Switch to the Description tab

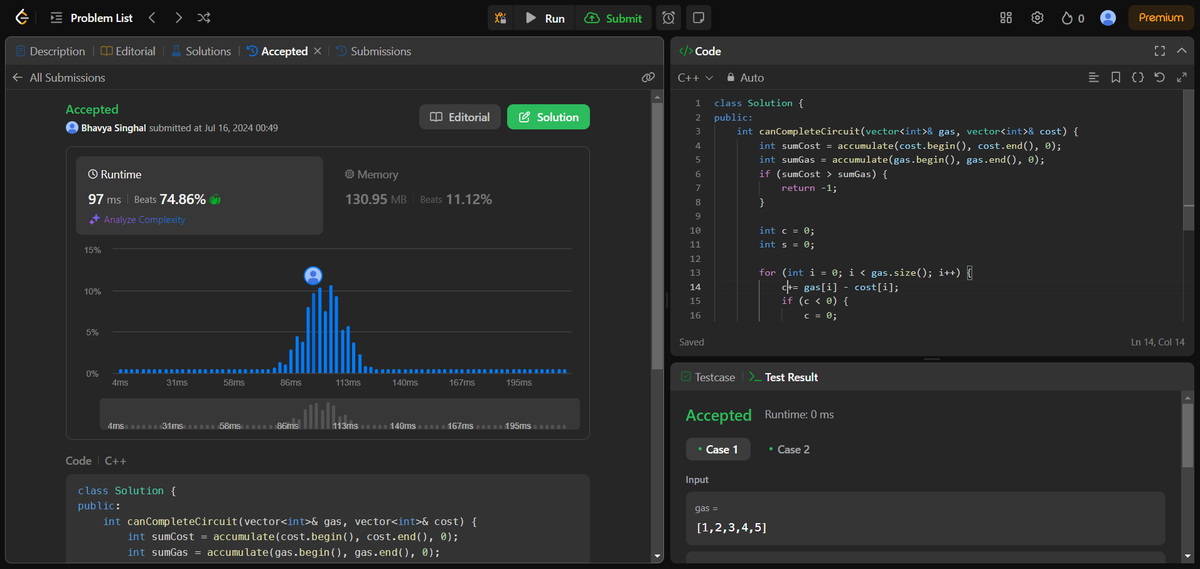tap(50, 51)
